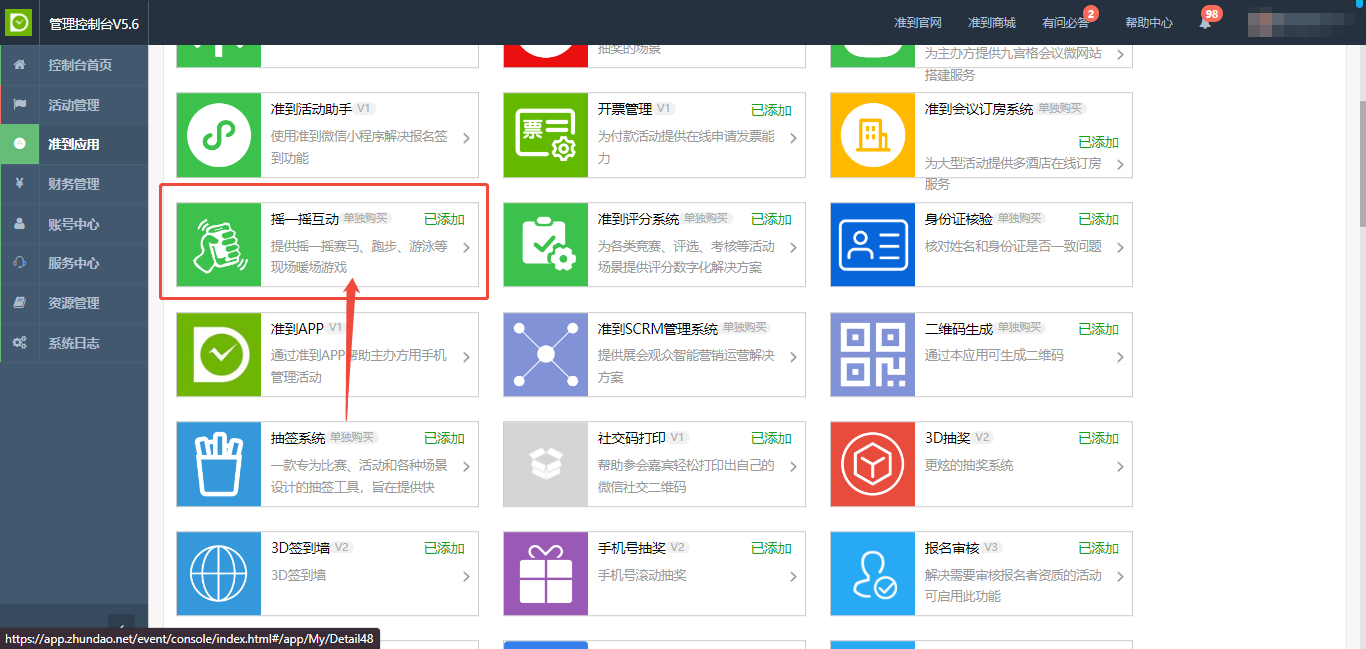Click the 帮助中心 top link
The width and height of the screenshot is (1366, 649).
(1148, 22)
